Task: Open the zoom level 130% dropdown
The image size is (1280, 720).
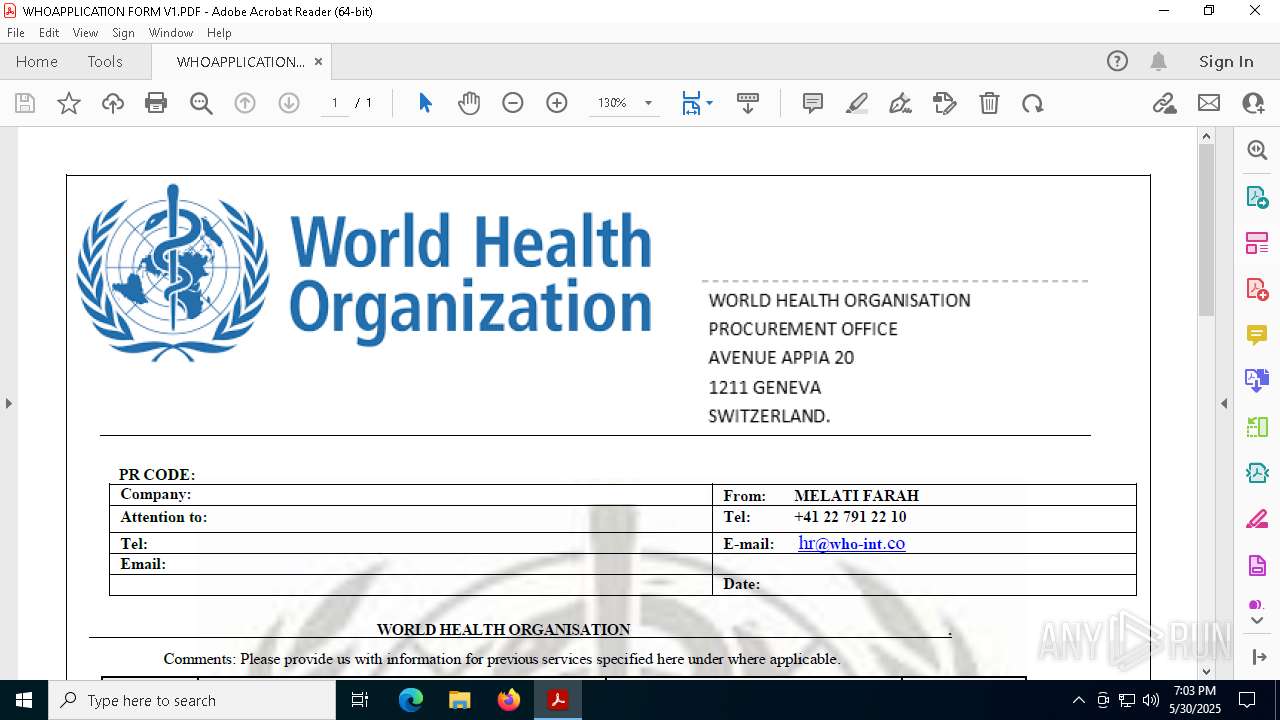Action: point(648,103)
